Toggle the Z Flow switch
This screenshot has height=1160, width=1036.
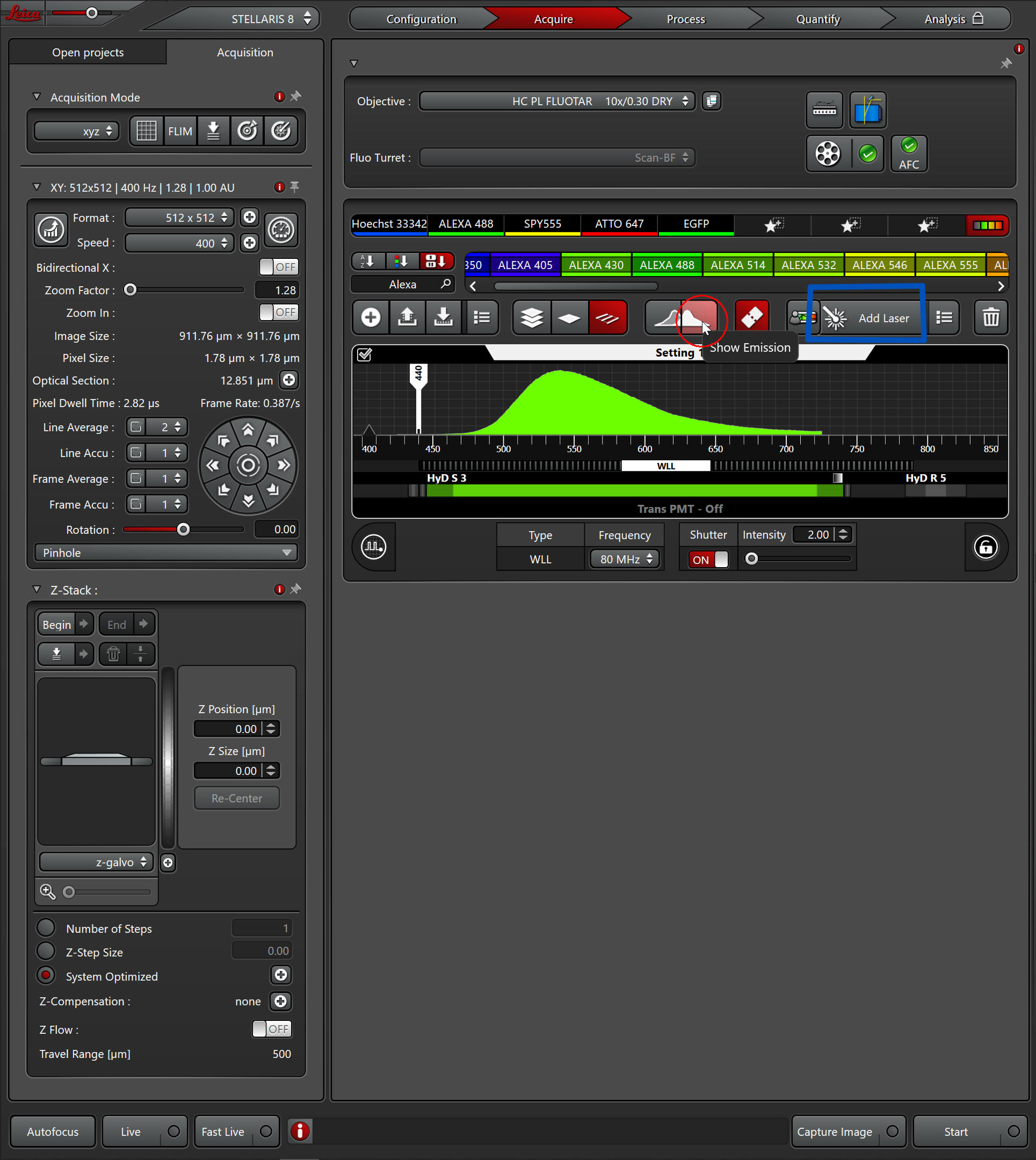pyautogui.click(x=272, y=1029)
